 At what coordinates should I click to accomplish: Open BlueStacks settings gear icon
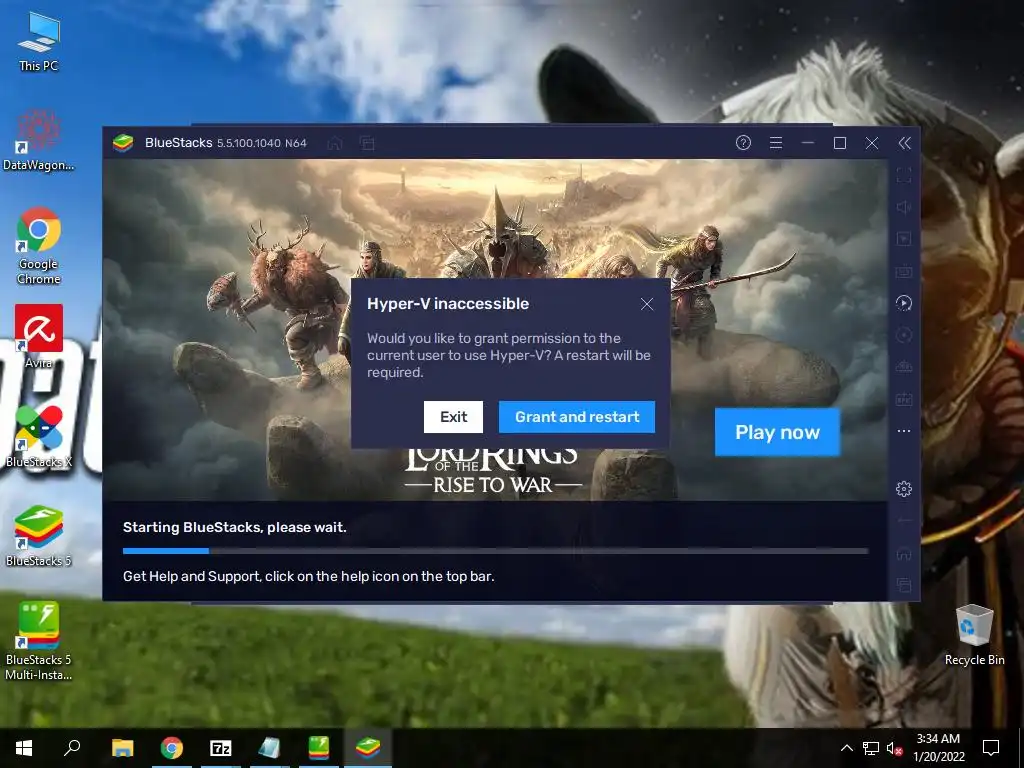coord(904,488)
